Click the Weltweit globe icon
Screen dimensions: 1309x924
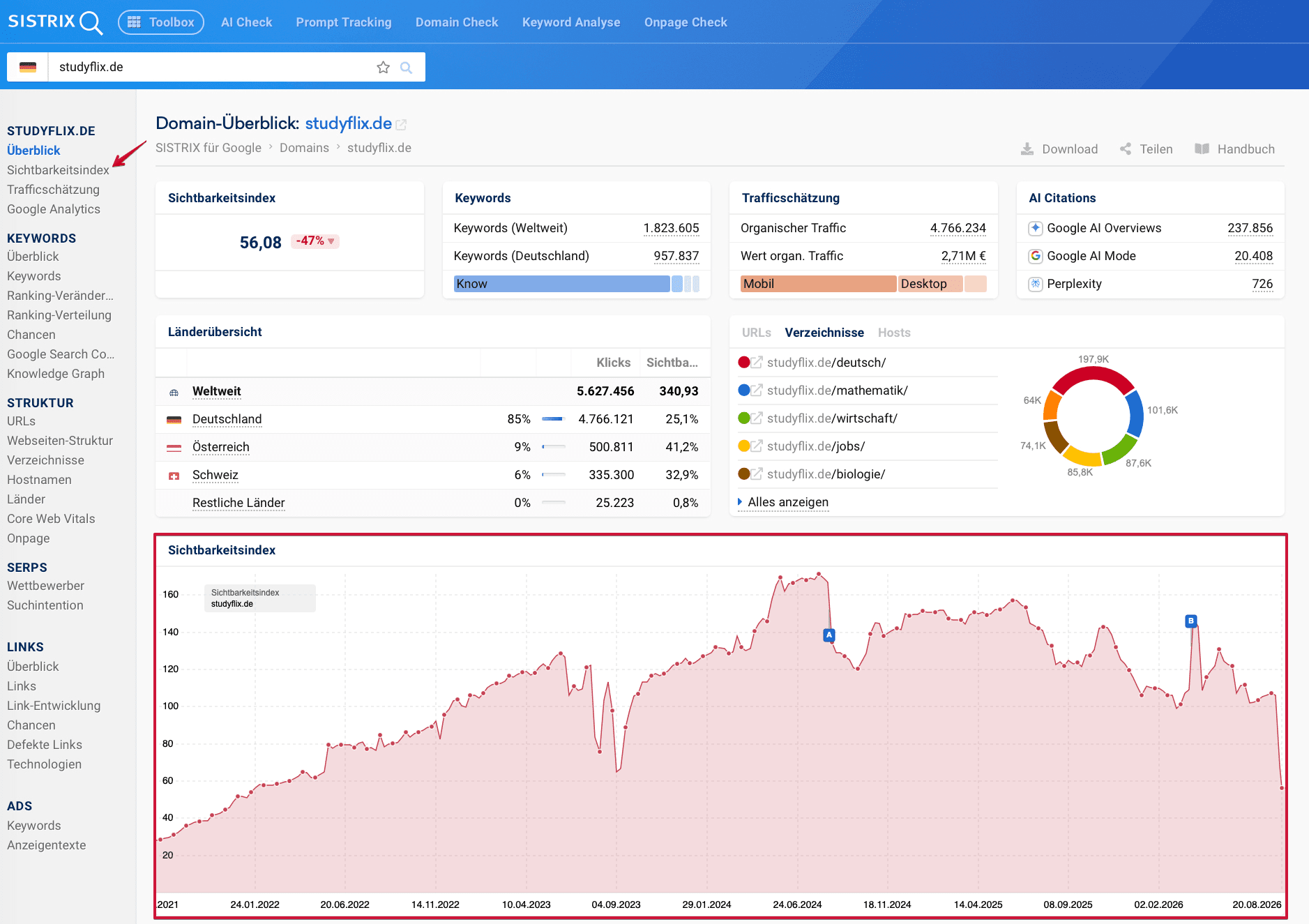click(174, 393)
